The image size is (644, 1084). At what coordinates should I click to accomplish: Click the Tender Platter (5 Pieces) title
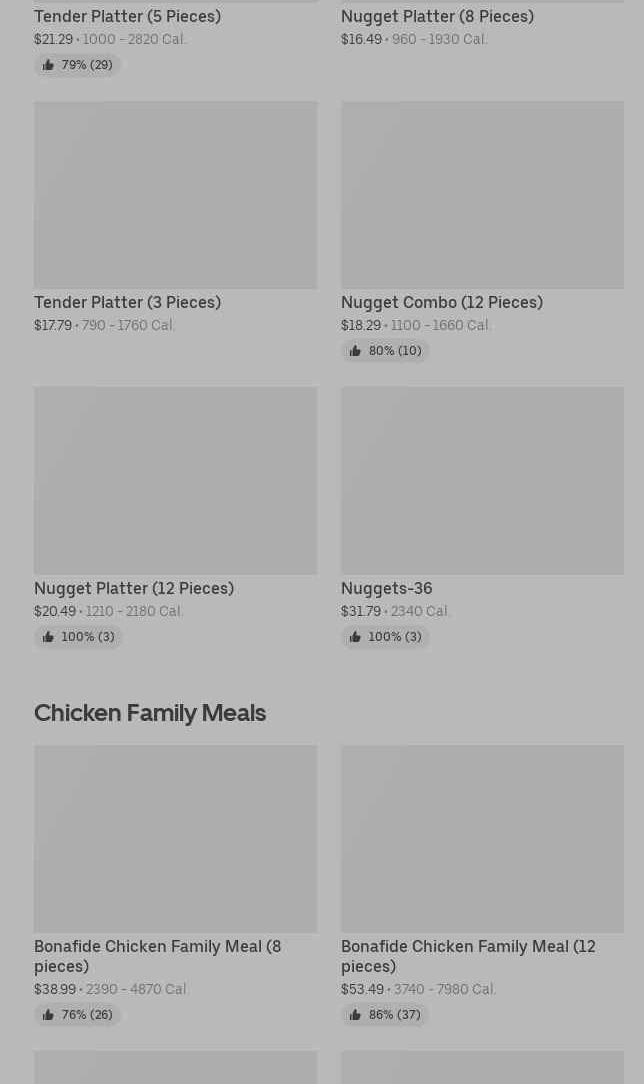[x=127, y=16]
